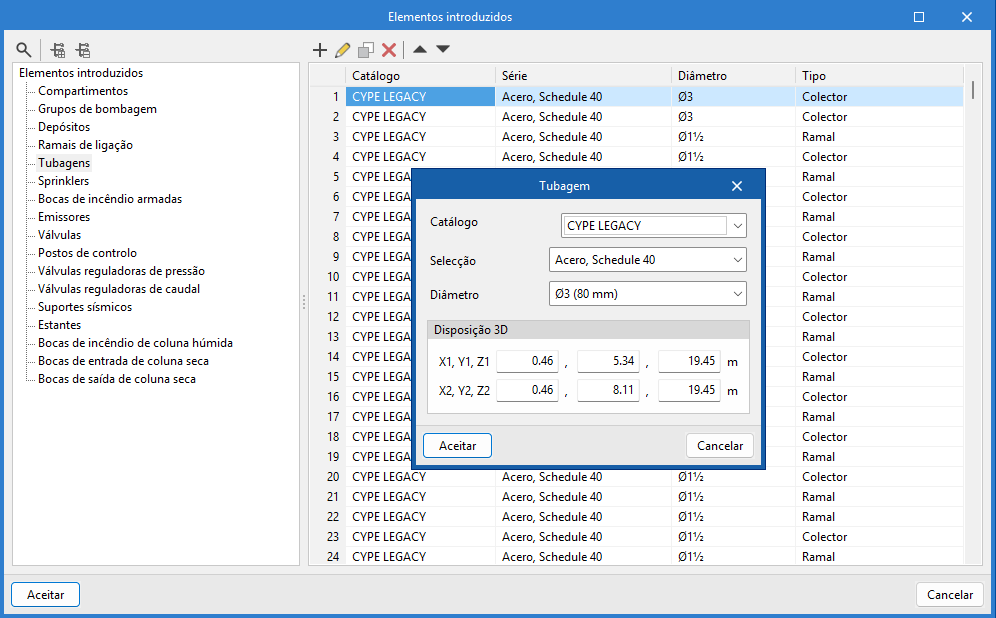Click the search magnifier icon
The width and height of the screenshot is (996, 618).
(x=24, y=49)
